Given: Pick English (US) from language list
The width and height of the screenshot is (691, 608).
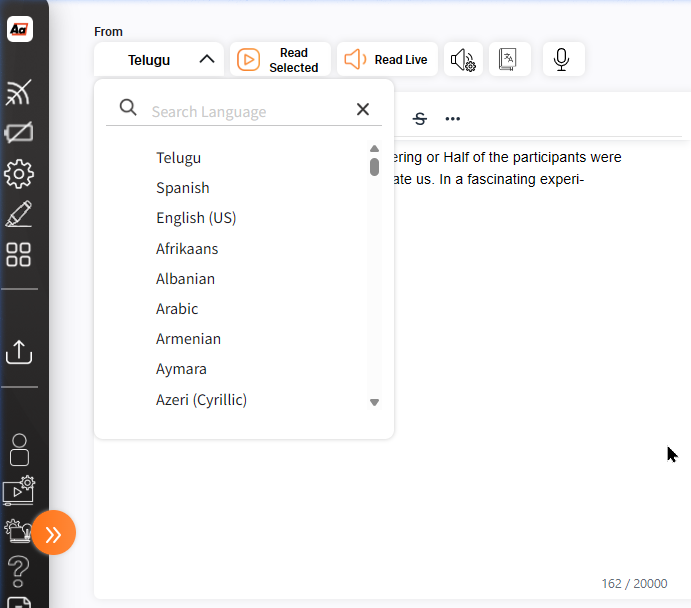Looking at the screenshot, I should pyautogui.click(x=196, y=218).
